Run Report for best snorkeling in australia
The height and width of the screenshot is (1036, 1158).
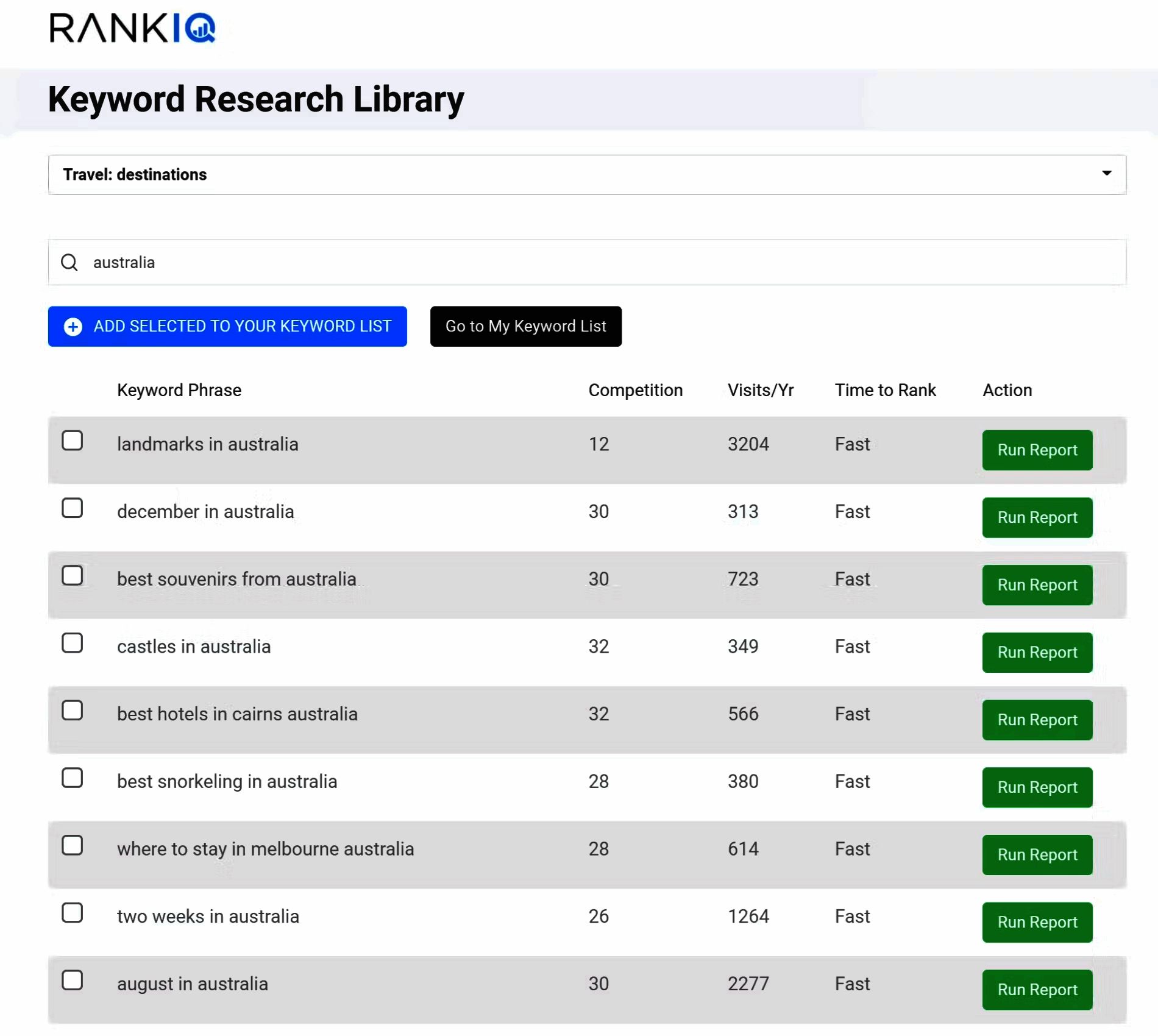tap(1037, 787)
